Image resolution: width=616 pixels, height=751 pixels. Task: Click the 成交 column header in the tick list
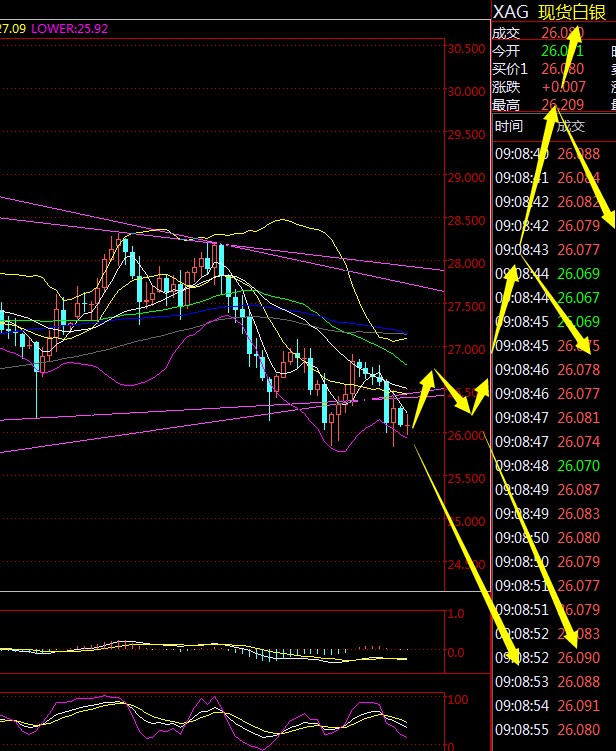[x=570, y=126]
